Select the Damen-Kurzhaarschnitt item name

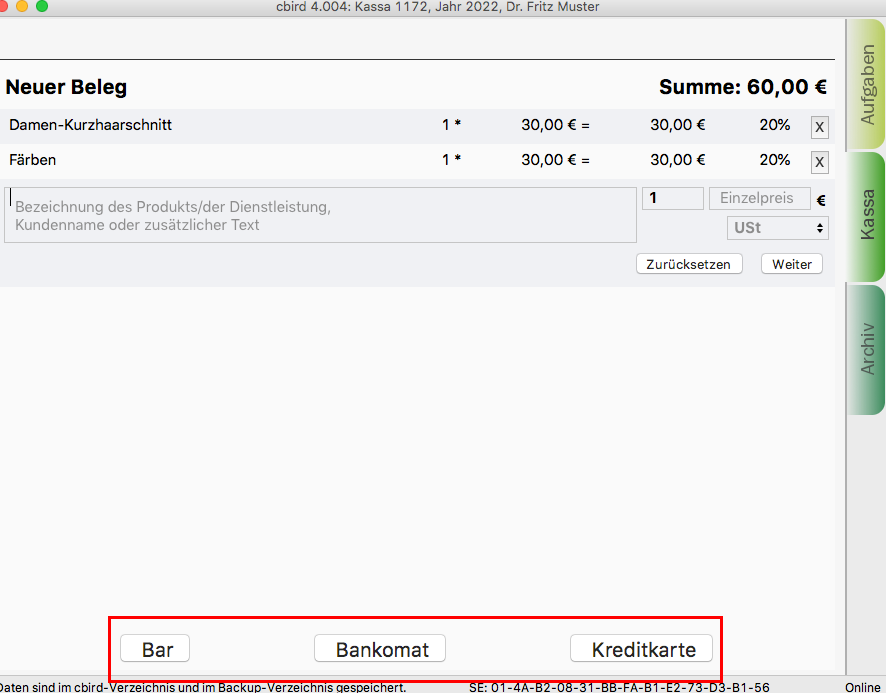91,125
